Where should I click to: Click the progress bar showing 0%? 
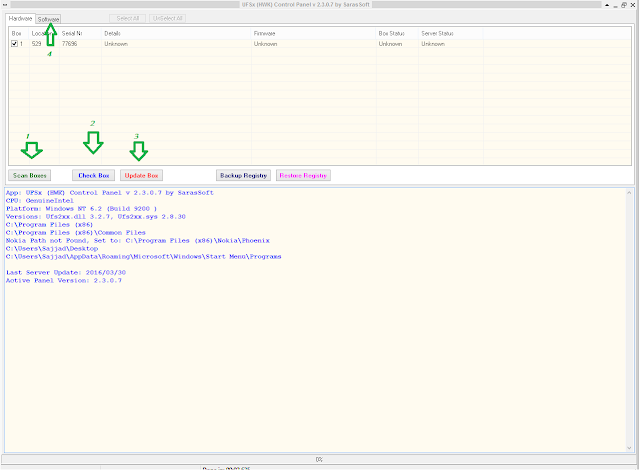click(319, 460)
